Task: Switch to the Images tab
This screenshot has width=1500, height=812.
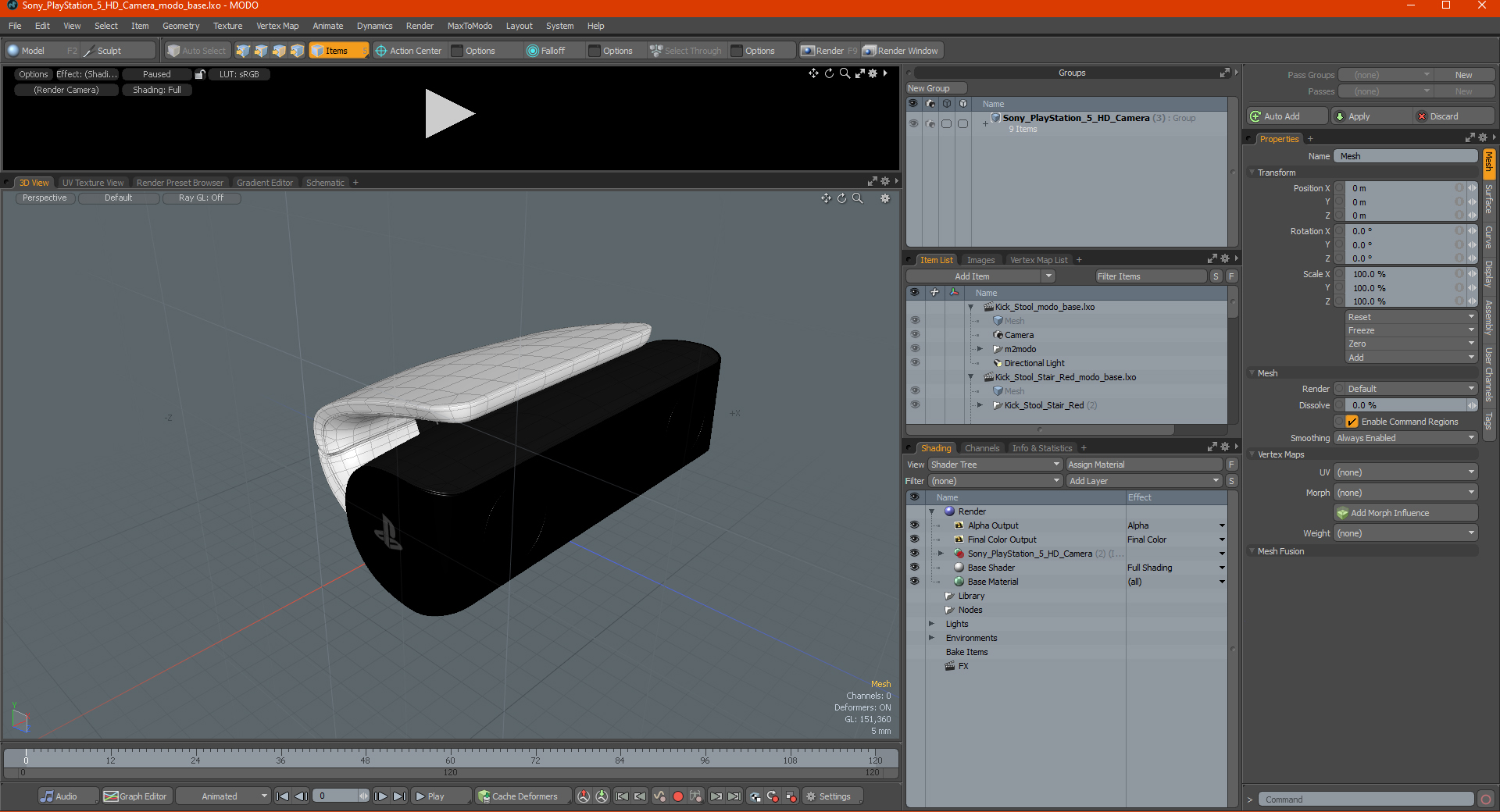Action: (x=980, y=260)
